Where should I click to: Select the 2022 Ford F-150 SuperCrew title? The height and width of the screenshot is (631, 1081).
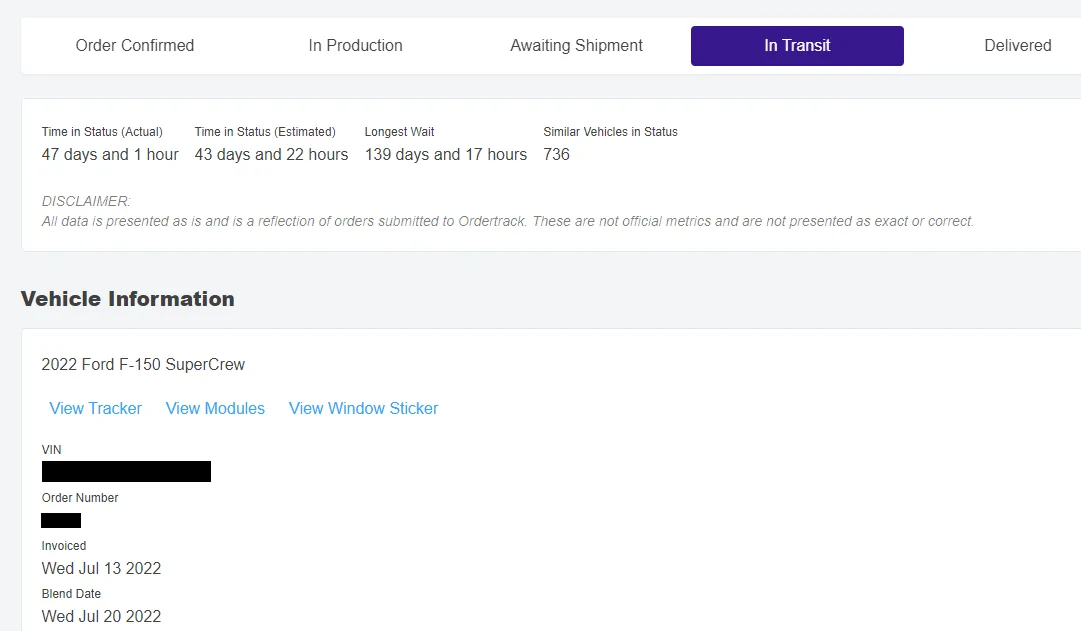(143, 365)
